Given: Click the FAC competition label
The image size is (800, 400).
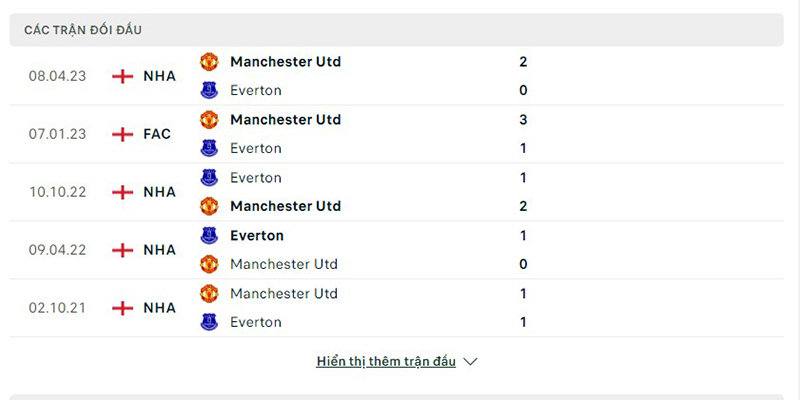Looking at the screenshot, I should point(157,134).
